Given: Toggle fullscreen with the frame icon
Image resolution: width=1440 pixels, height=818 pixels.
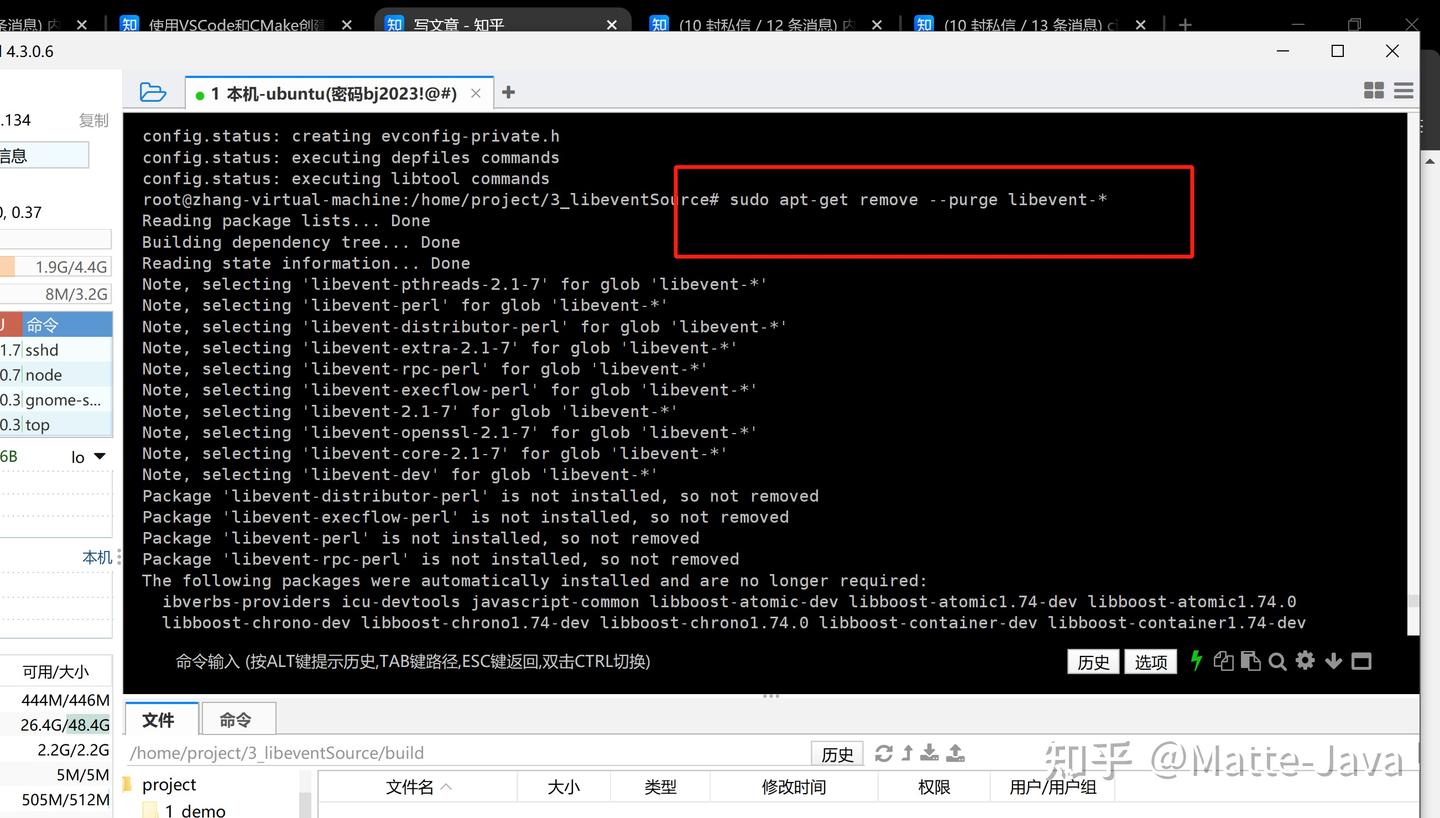Looking at the screenshot, I should [1361, 661].
